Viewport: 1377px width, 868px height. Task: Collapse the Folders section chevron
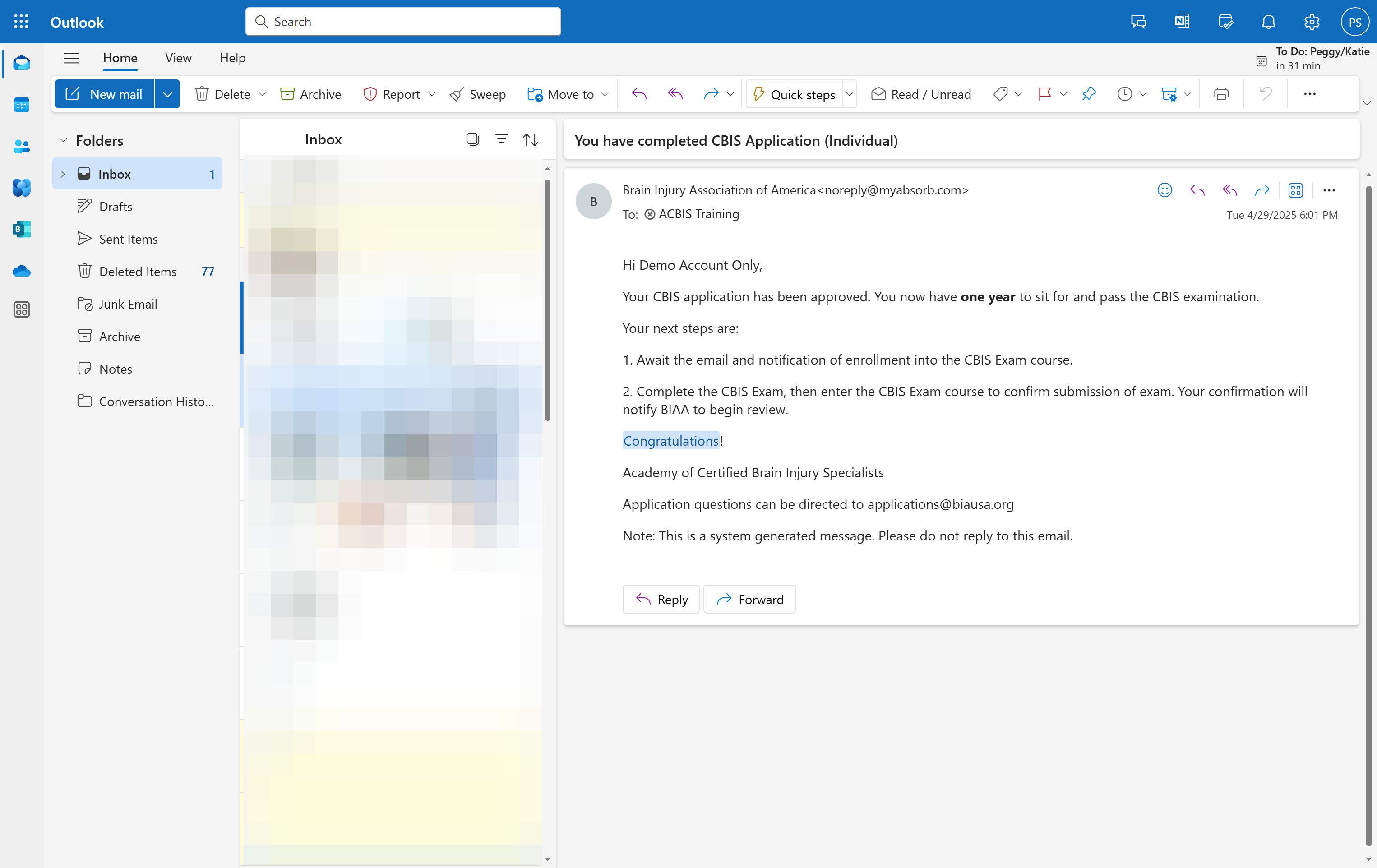(x=63, y=140)
